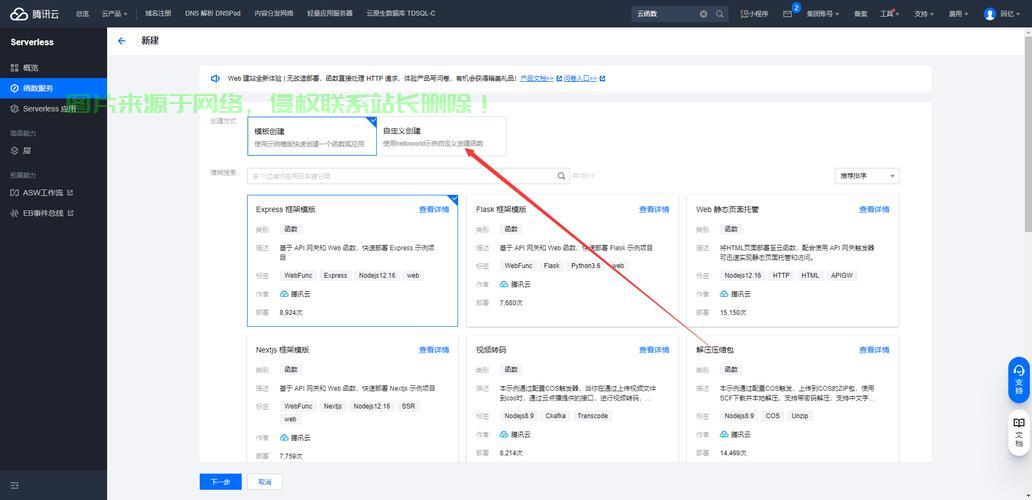Click the APIGW tag on static hosting card
Screen dimensions: 1032x500
click(x=842, y=276)
